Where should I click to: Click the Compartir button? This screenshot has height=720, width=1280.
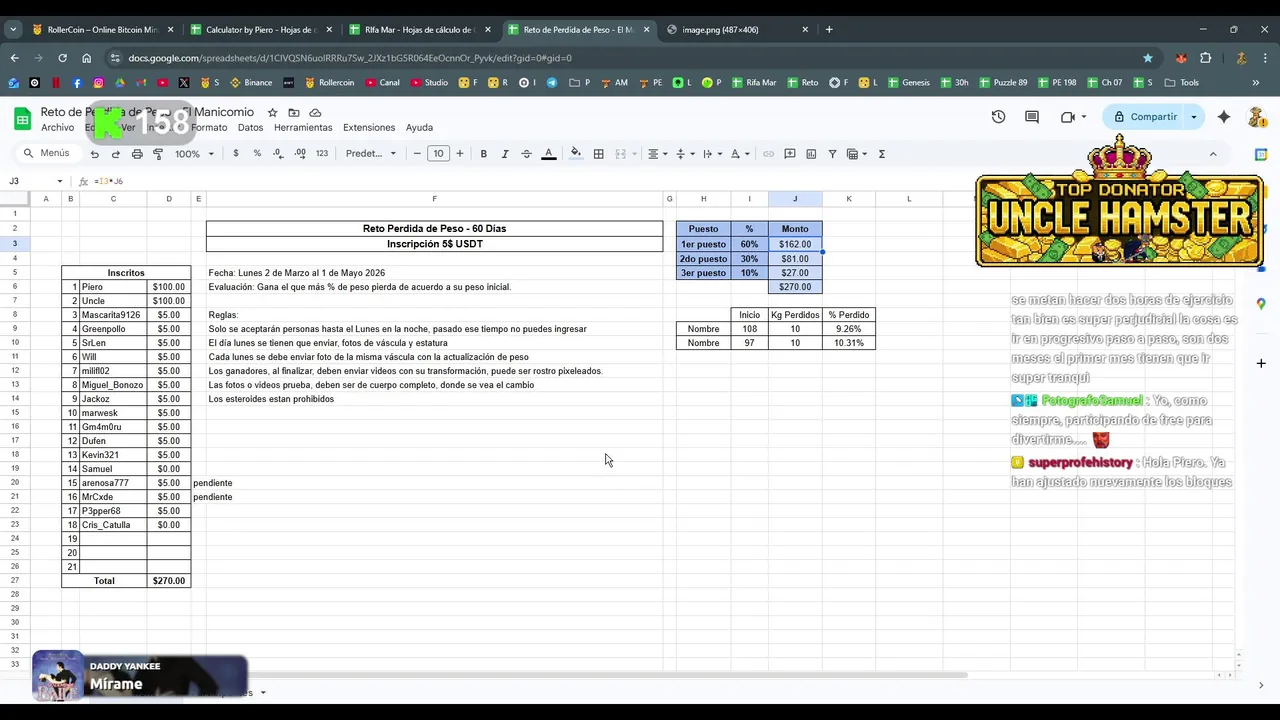[x=1146, y=117]
